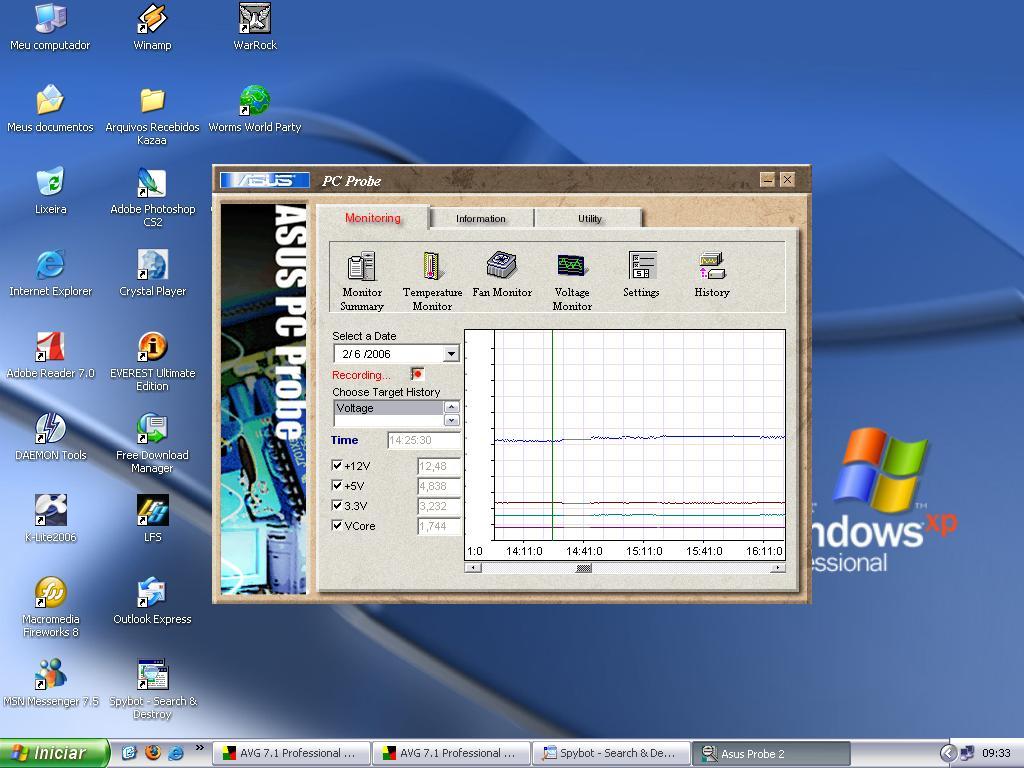The height and width of the screenshot is (768, 1024).
Task: Uncheck the VCore voltage checkbox
Action: pos(337,525)
